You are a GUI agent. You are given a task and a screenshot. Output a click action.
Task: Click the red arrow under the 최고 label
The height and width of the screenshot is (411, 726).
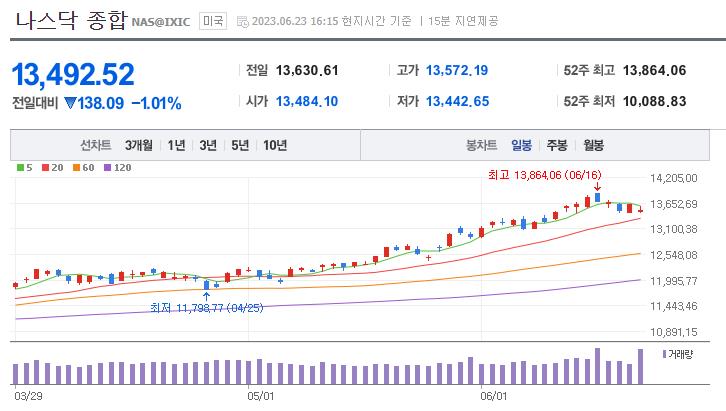point(597,187)
